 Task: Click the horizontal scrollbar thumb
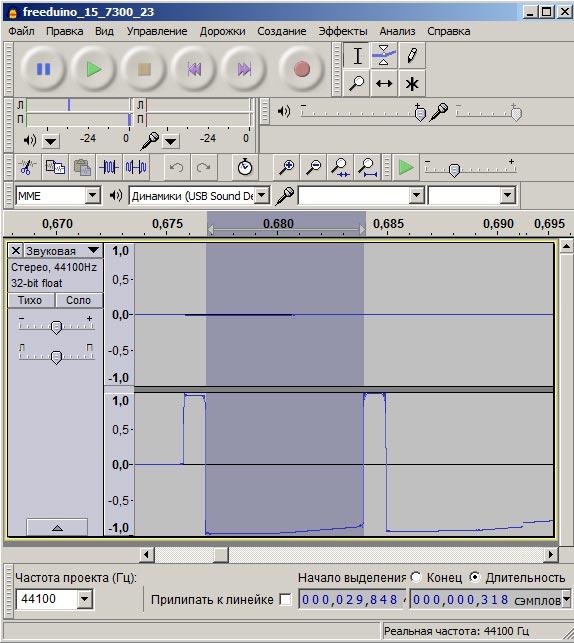tap(221, 555)
